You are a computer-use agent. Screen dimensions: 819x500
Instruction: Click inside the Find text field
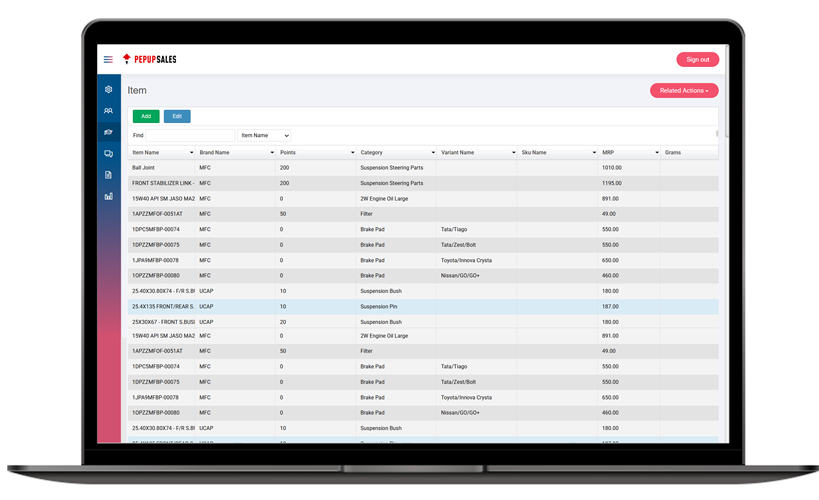(x=189, y=135)
